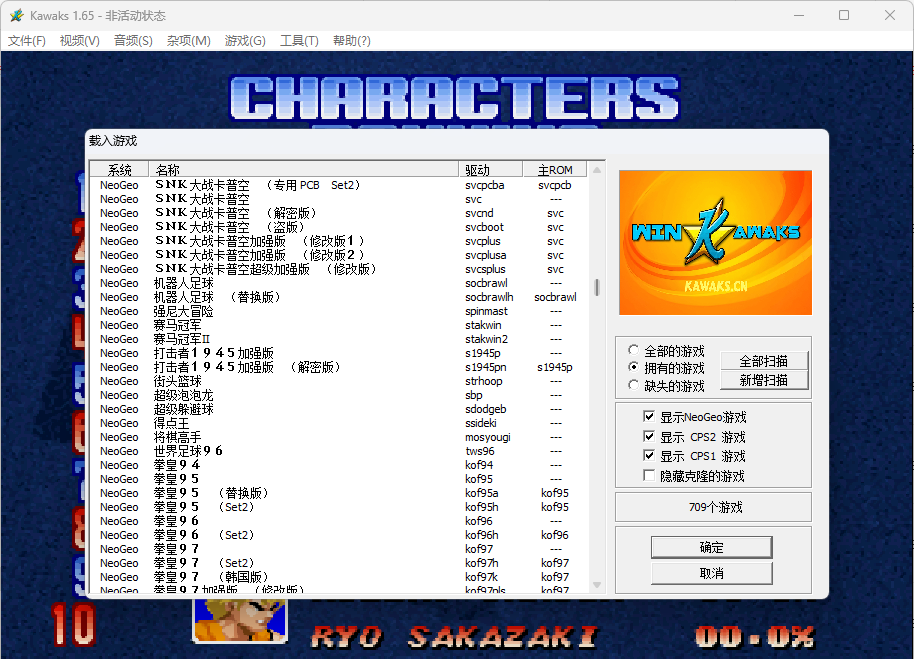Select 拳皇94 game row
Screen dimensions: 914x659
(338, 465)
